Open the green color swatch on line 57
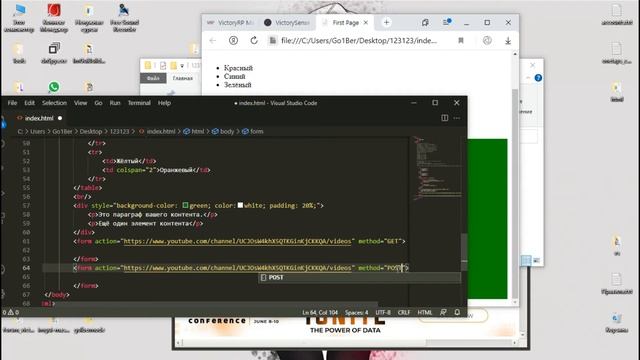 pos(185,205)
